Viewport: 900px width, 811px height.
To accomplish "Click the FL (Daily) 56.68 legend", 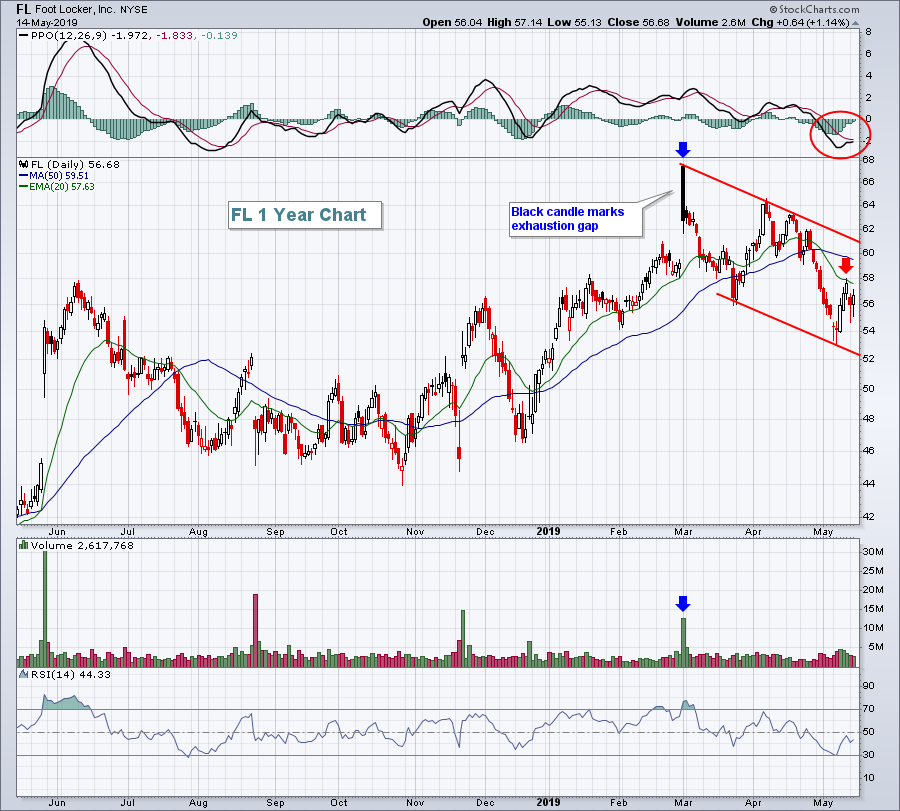I will (75, 164).
